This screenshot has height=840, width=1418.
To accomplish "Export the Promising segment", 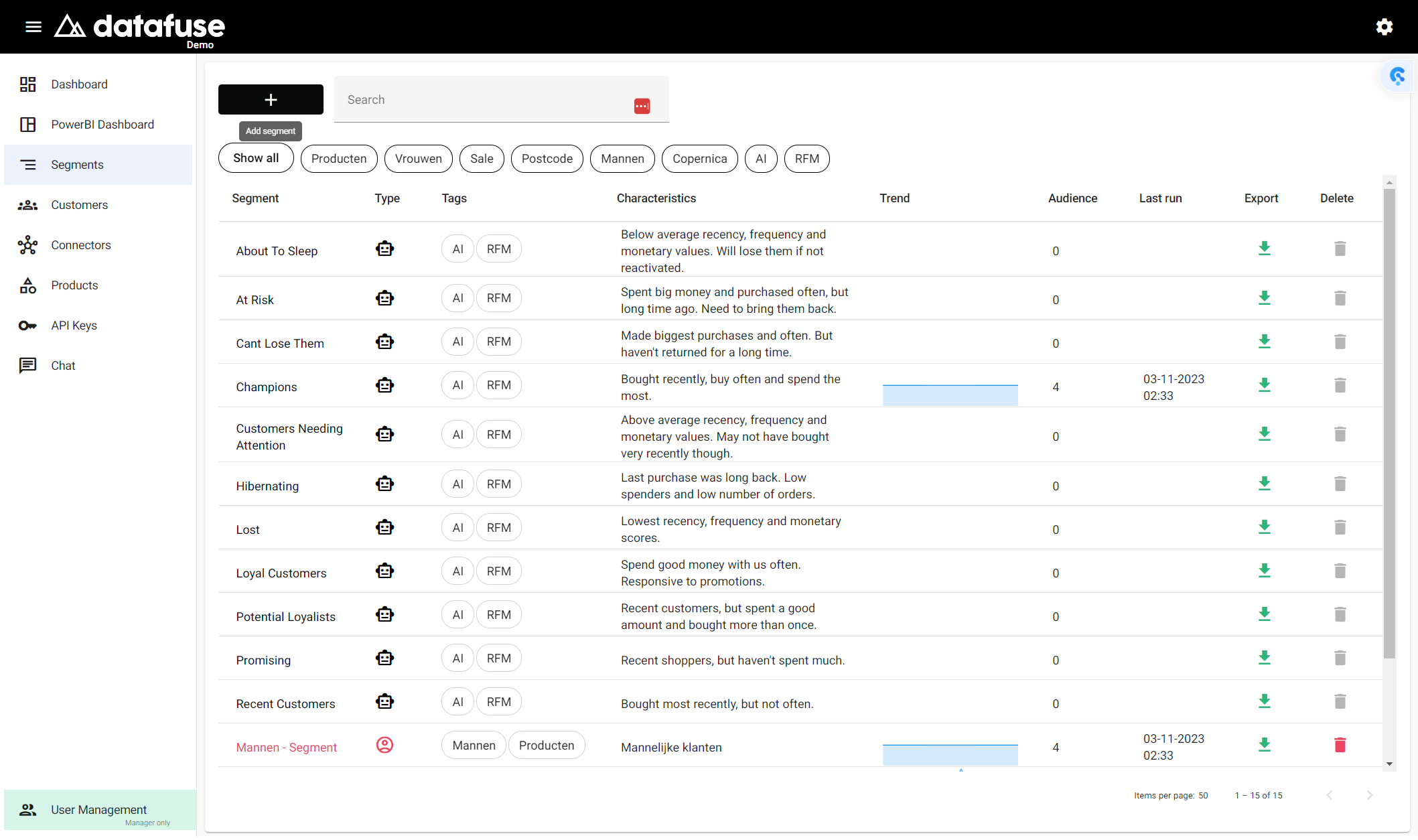I will [1264, 658].
